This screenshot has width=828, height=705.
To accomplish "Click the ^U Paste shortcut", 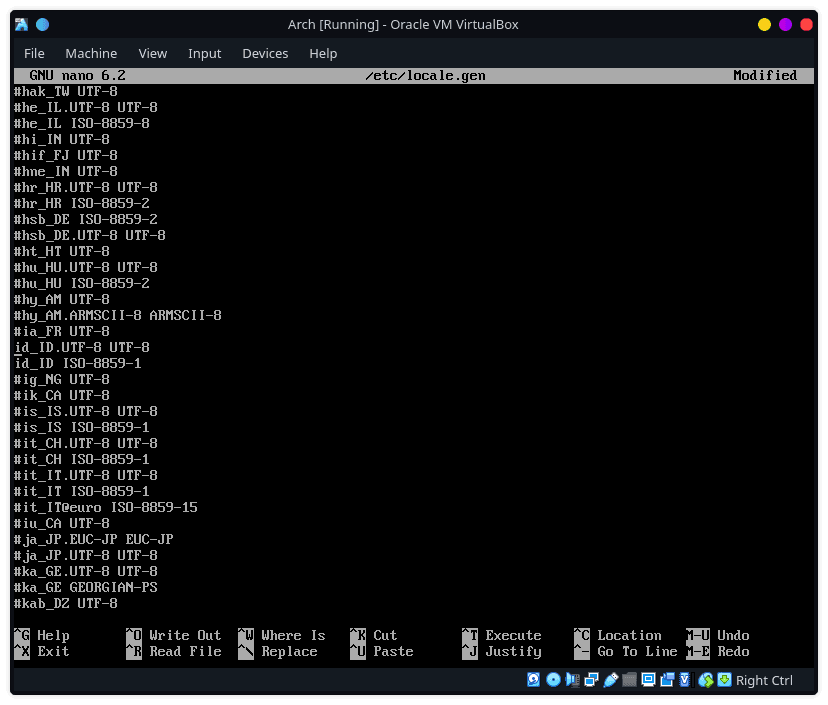I will point(381,651).
